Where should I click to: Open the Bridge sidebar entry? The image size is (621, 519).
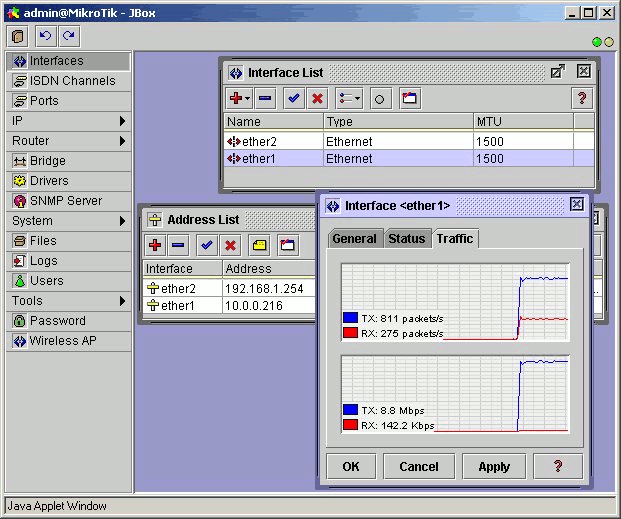tap(68, 161)
